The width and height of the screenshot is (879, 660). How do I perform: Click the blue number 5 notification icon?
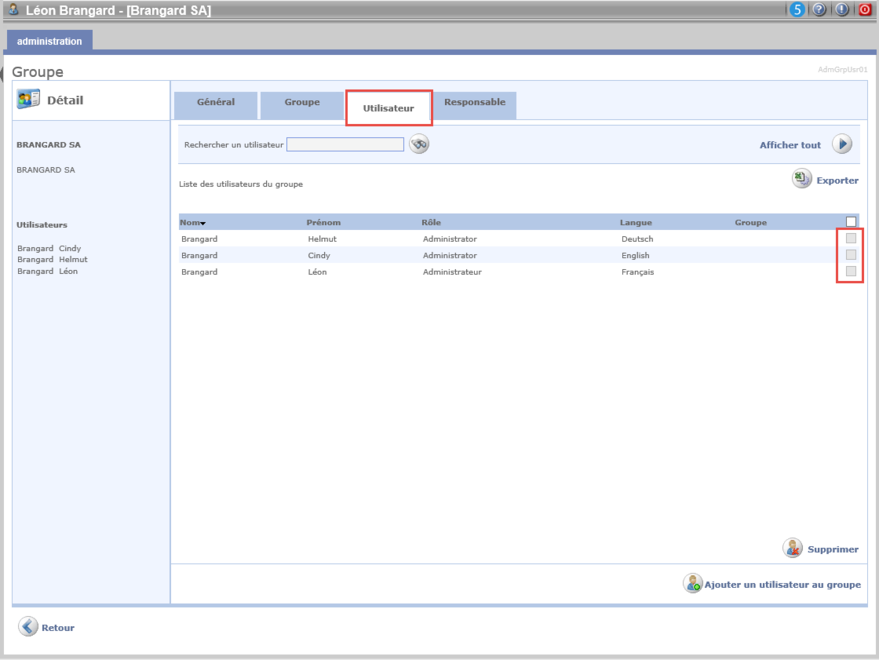click(x=797, y=10)
